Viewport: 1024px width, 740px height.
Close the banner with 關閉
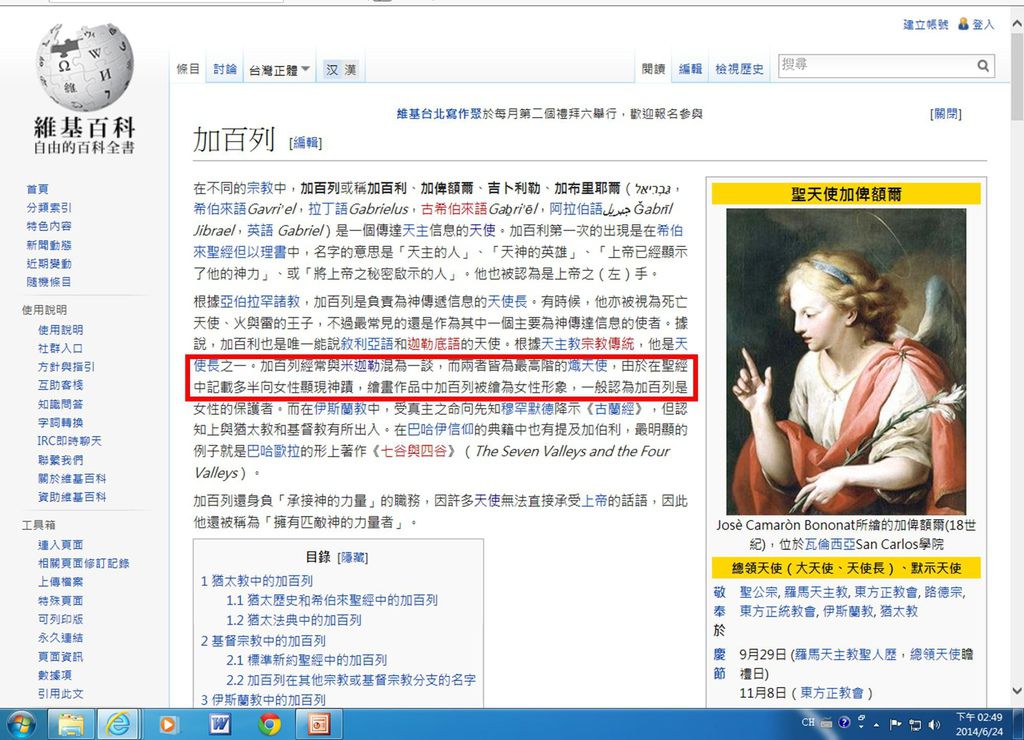tap(946, 114)
